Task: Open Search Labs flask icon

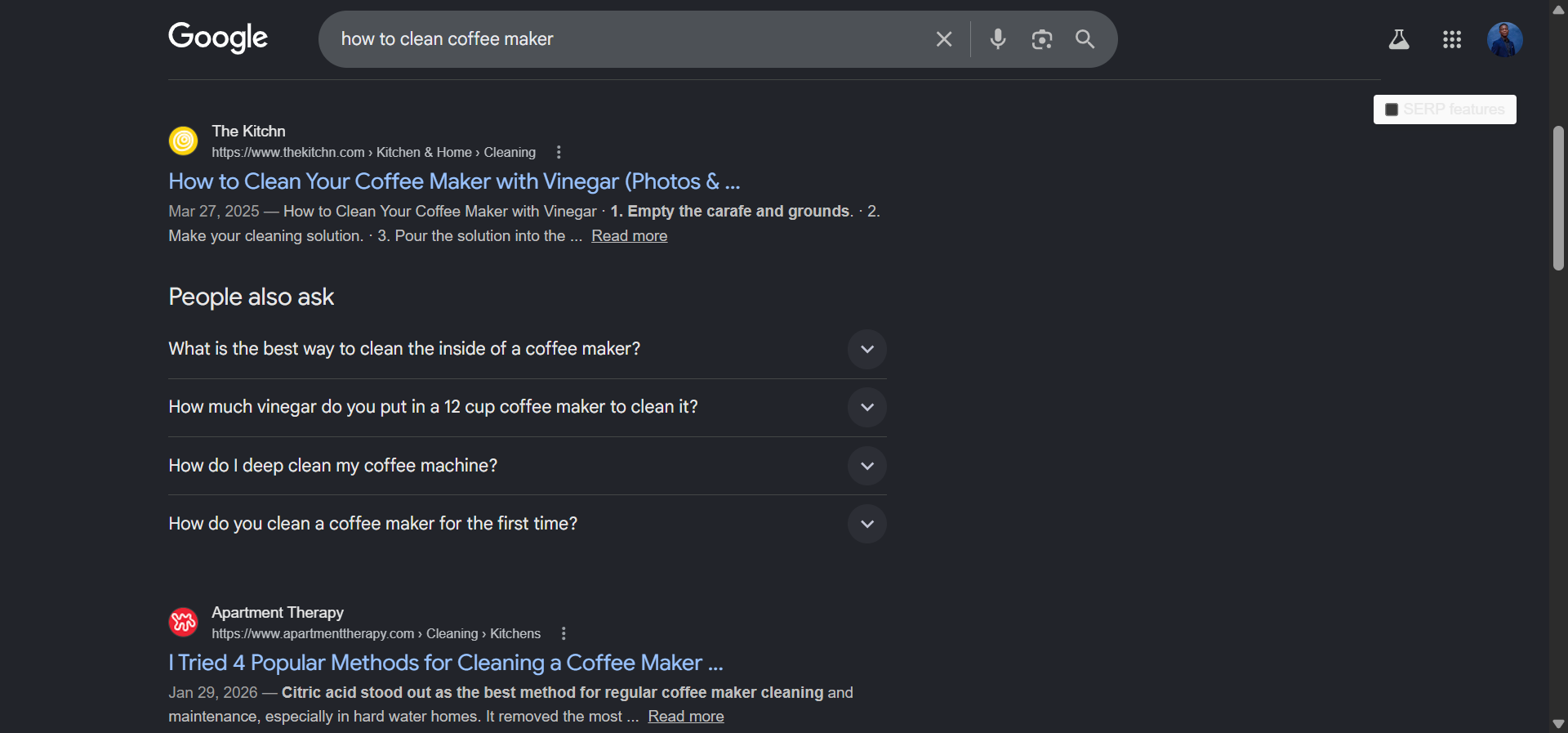Action: [1399, 39]
